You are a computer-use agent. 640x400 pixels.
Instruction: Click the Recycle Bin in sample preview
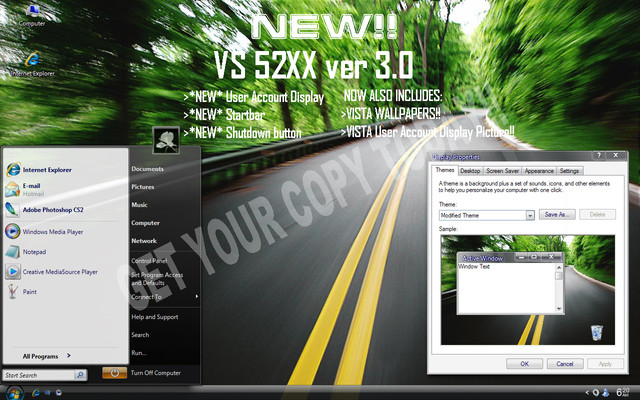pos(596,333)
